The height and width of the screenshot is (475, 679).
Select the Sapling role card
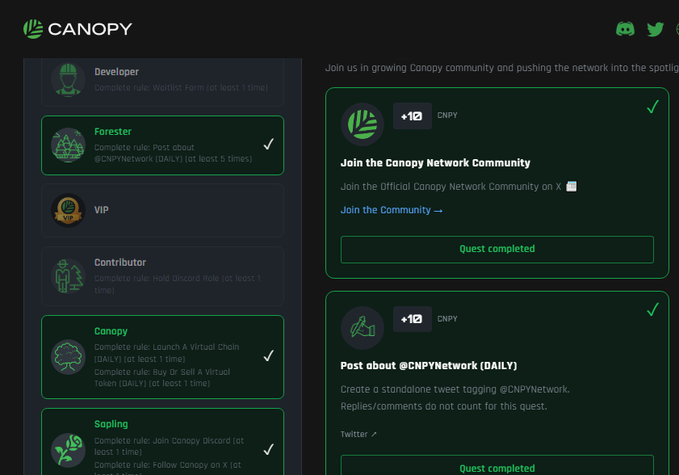[162, 442]
